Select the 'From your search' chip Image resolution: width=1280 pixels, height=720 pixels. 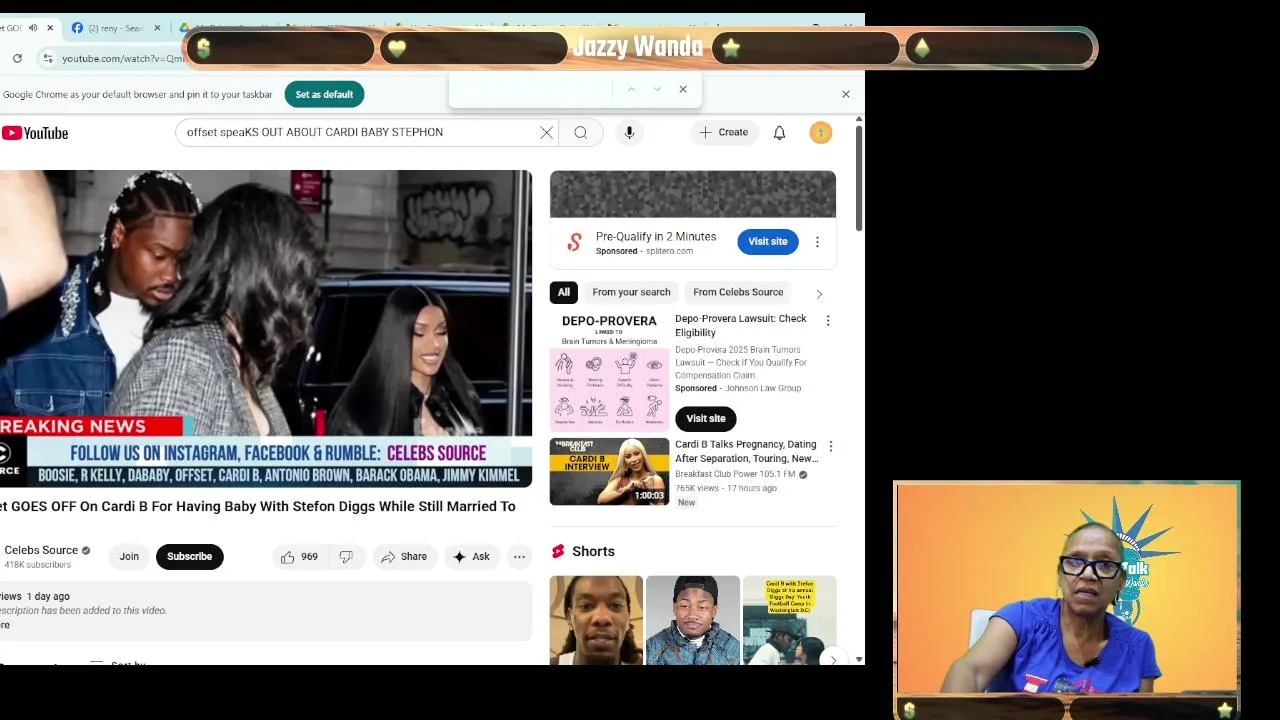coord(631,292)
